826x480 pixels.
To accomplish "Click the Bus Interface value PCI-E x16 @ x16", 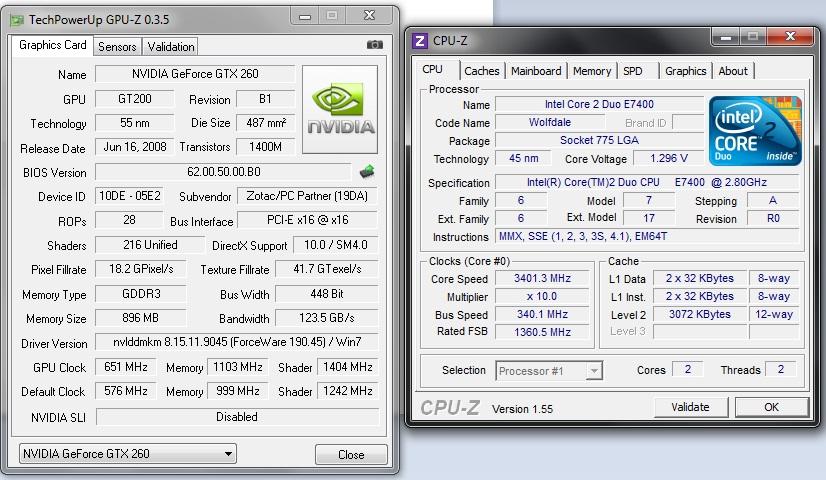I will (x=307, y=220).
